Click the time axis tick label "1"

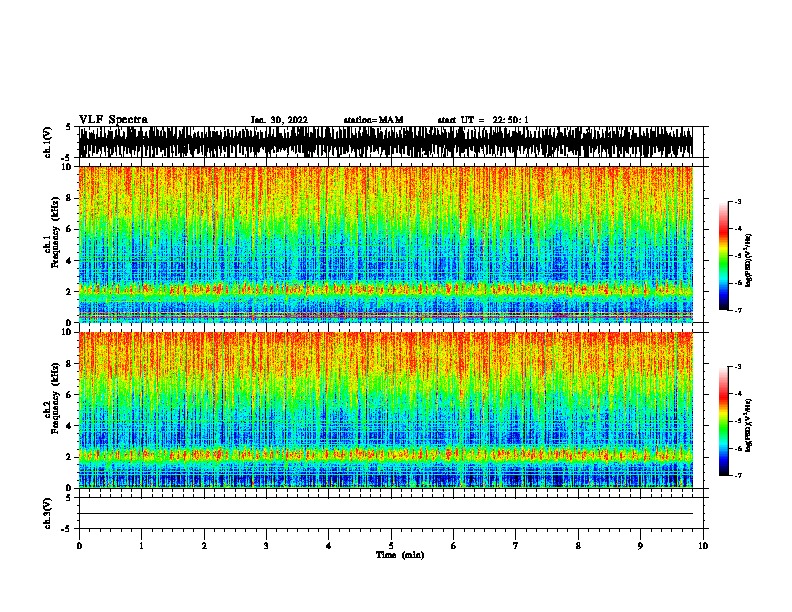coord(141,546)
